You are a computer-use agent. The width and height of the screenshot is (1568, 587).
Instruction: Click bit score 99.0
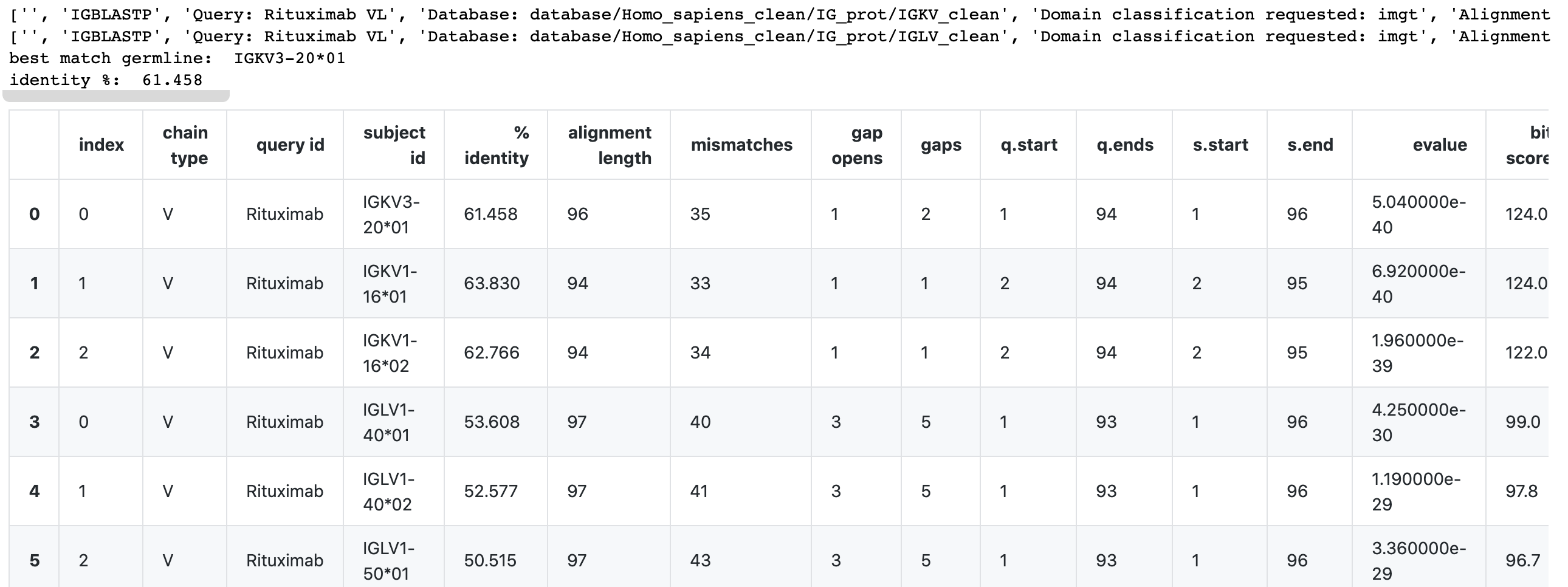point(1523,422)
